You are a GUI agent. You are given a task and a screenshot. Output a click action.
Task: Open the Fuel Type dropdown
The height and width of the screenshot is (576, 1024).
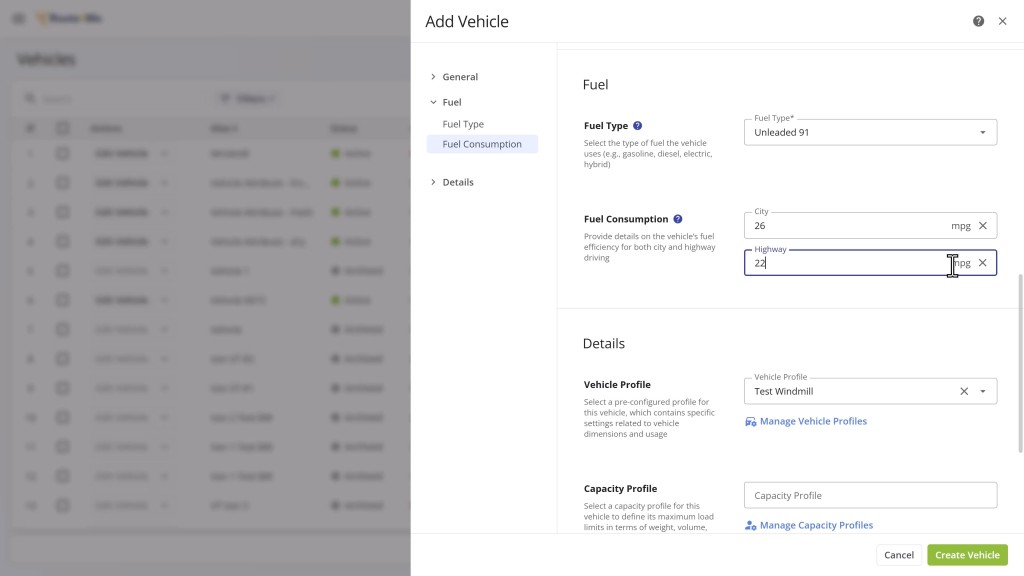[982, 132]
